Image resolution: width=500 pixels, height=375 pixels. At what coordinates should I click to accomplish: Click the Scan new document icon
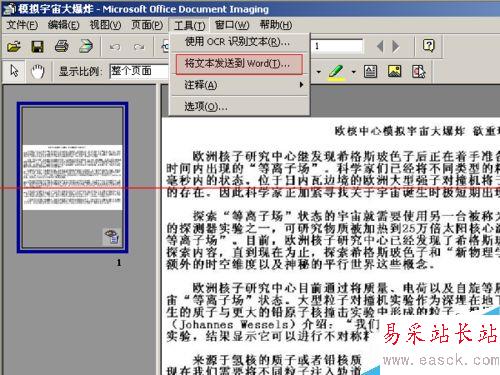(x=86, y=46)
